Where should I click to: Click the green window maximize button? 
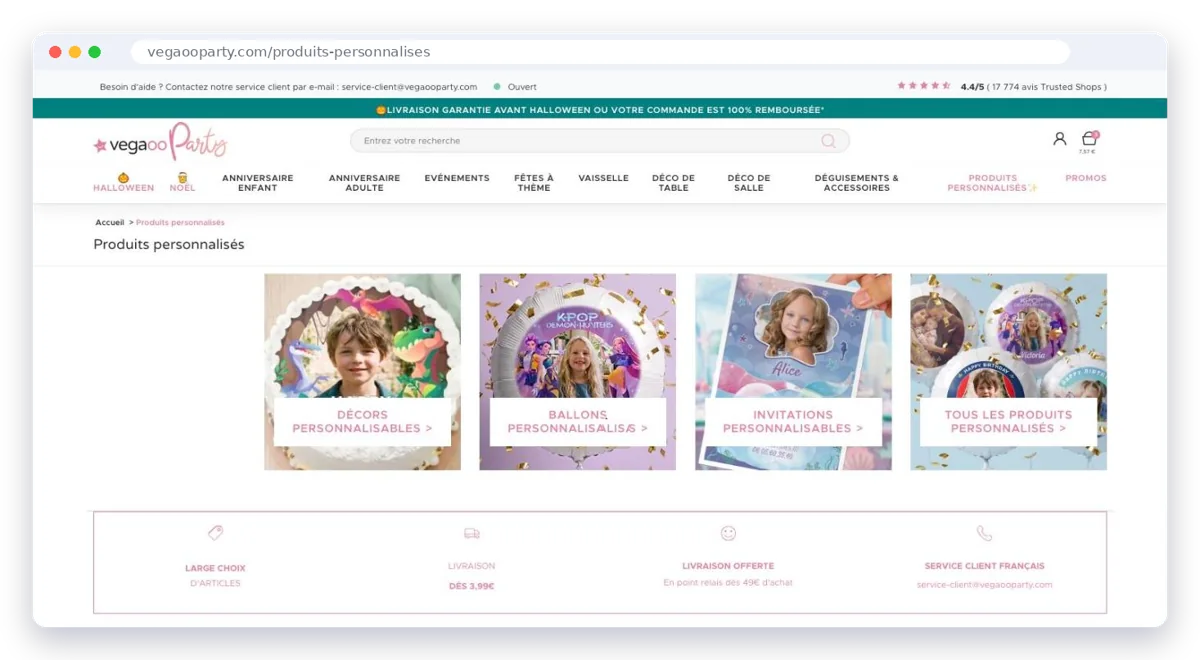pos(94,52)
